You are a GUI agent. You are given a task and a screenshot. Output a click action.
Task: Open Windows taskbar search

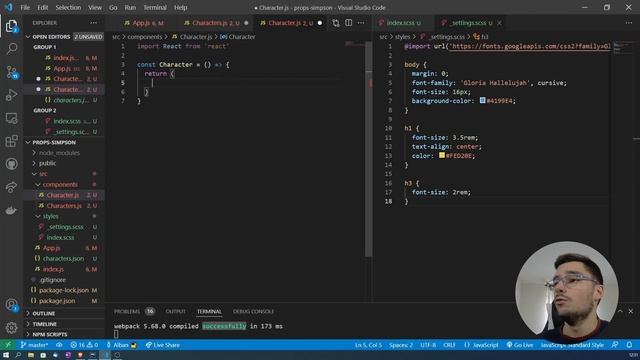tap(18, 356)
